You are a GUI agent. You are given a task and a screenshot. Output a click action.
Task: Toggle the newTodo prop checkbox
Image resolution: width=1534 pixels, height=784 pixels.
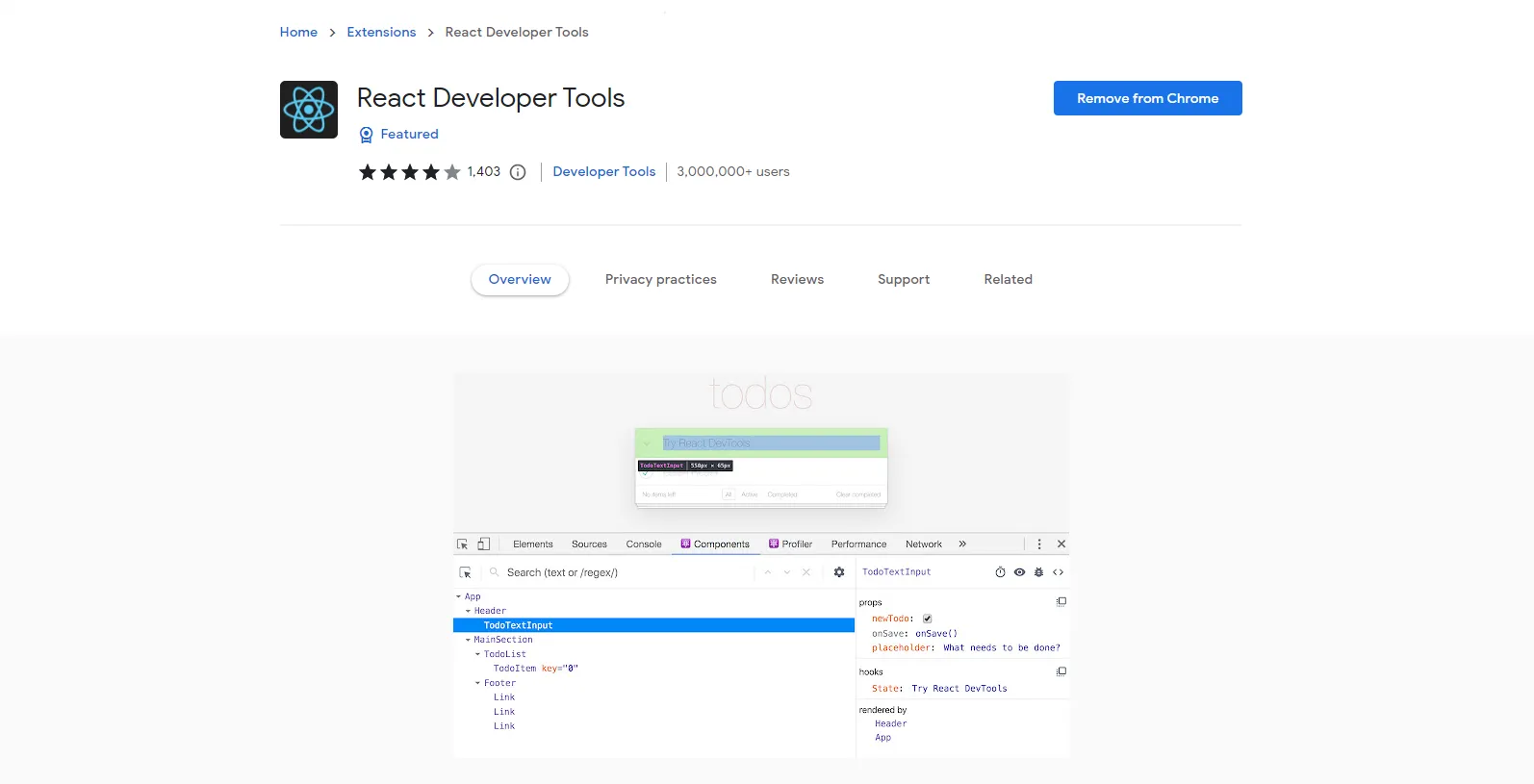click(x=928, y=619)
